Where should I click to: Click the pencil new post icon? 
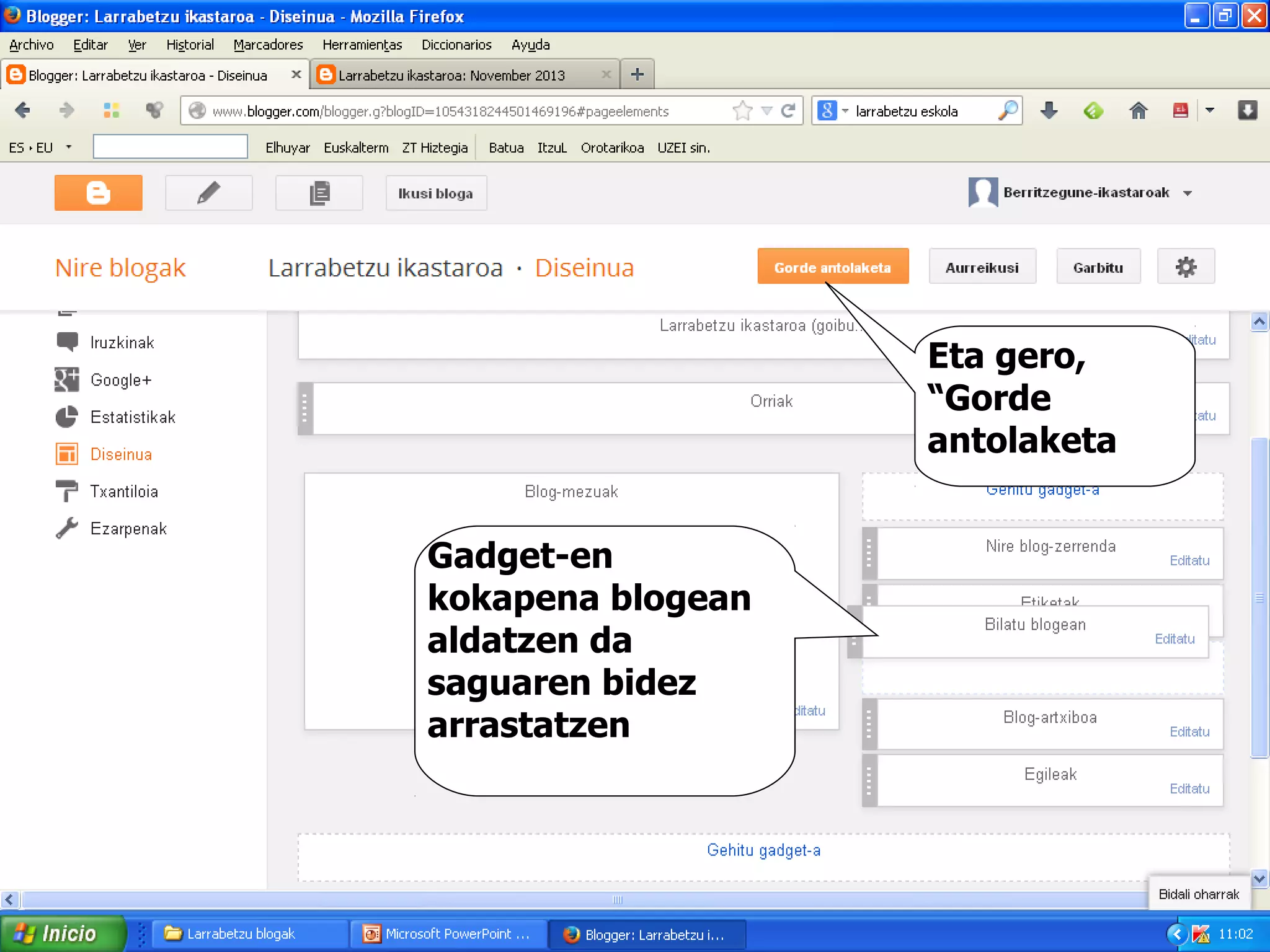pos(208,193)
